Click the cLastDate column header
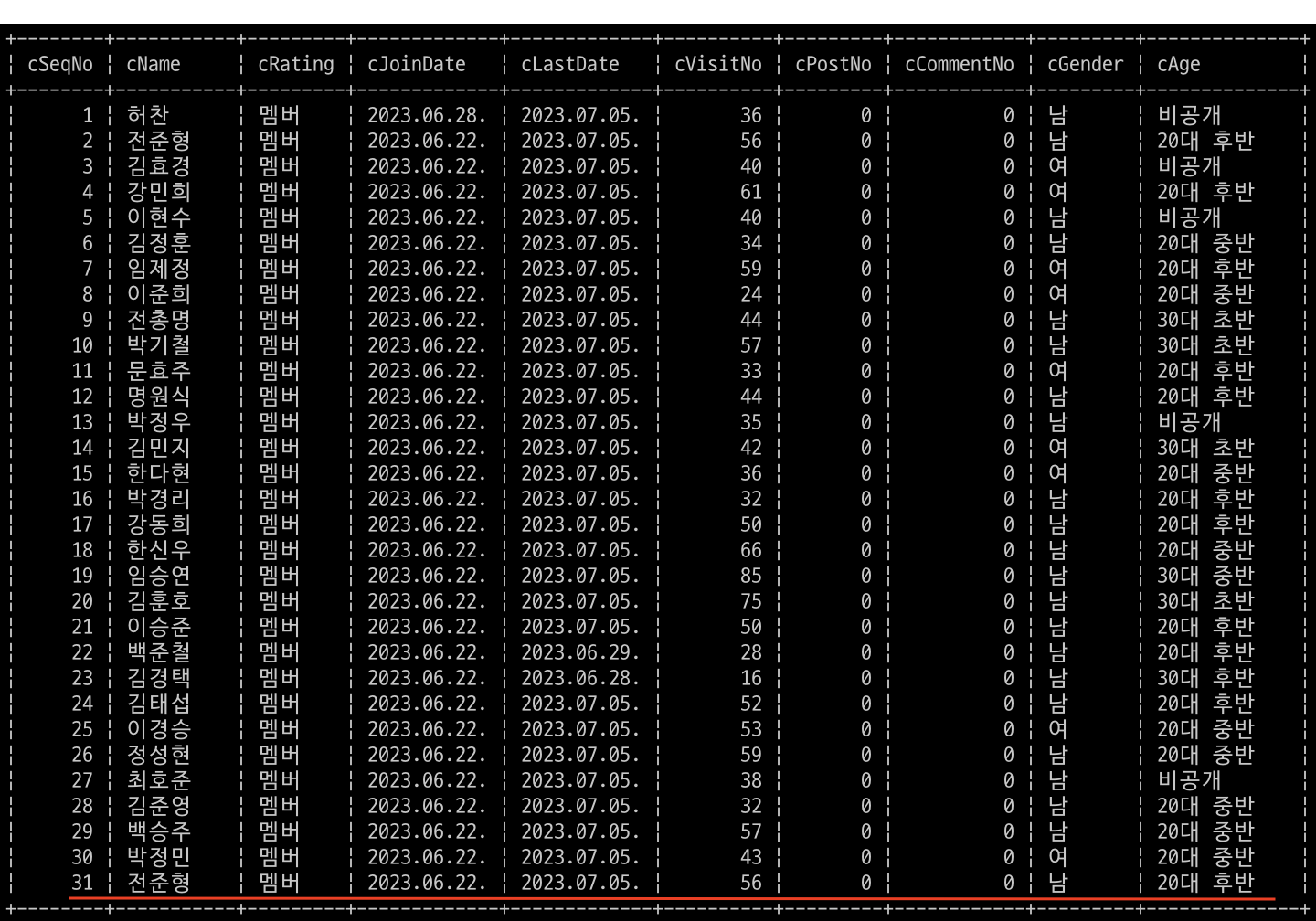This screenshot has width=1316, height=921. [x=570, y=64]
